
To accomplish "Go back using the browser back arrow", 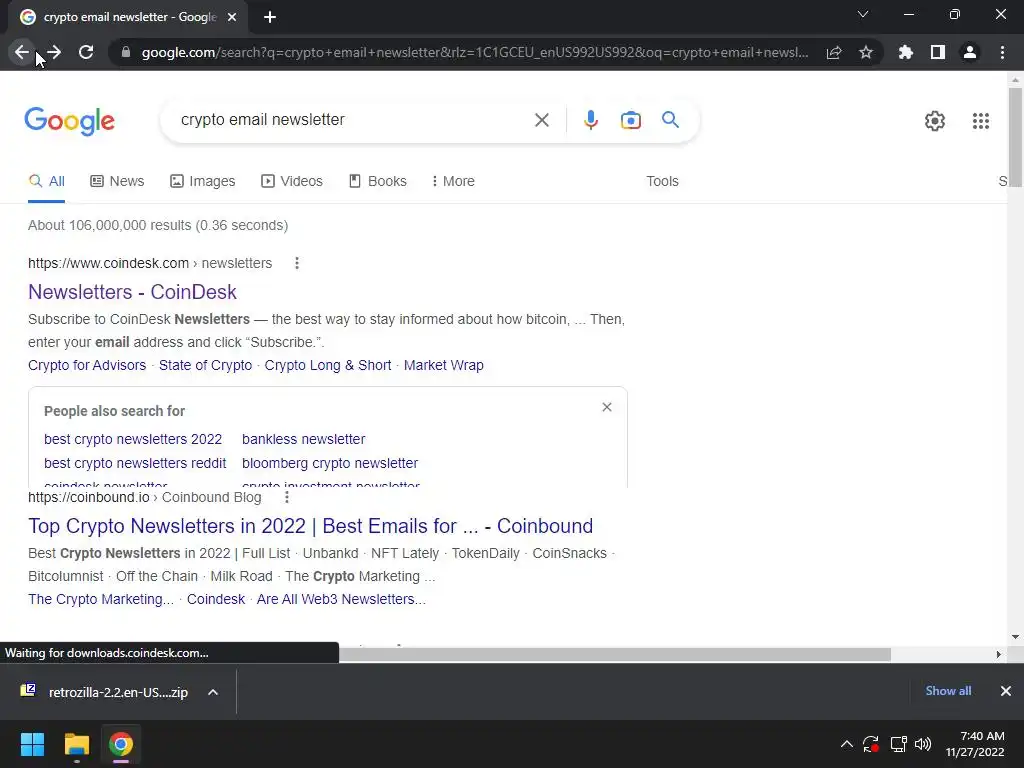I will coord(22,52).
